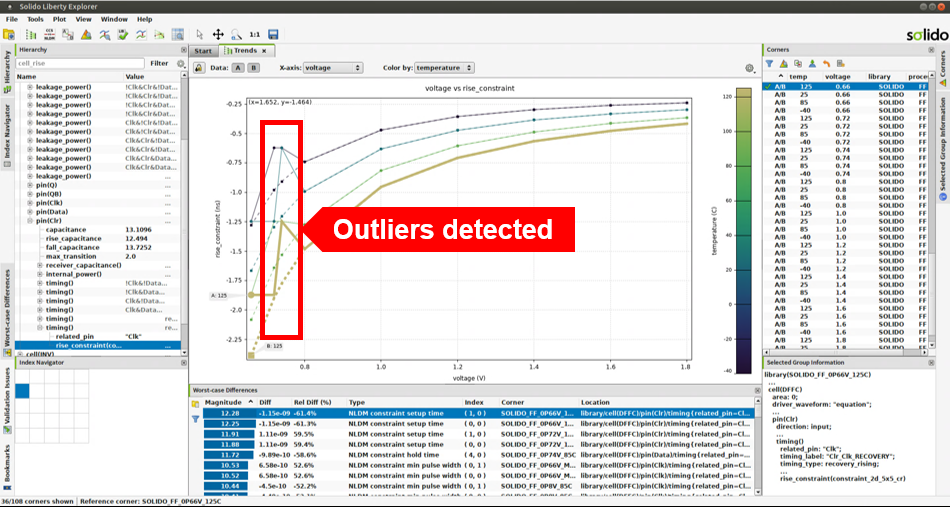Viewport: 950px width, 507px height.
Task: Open plot settings gear at chart top-right
Action: tap(750, 68)
